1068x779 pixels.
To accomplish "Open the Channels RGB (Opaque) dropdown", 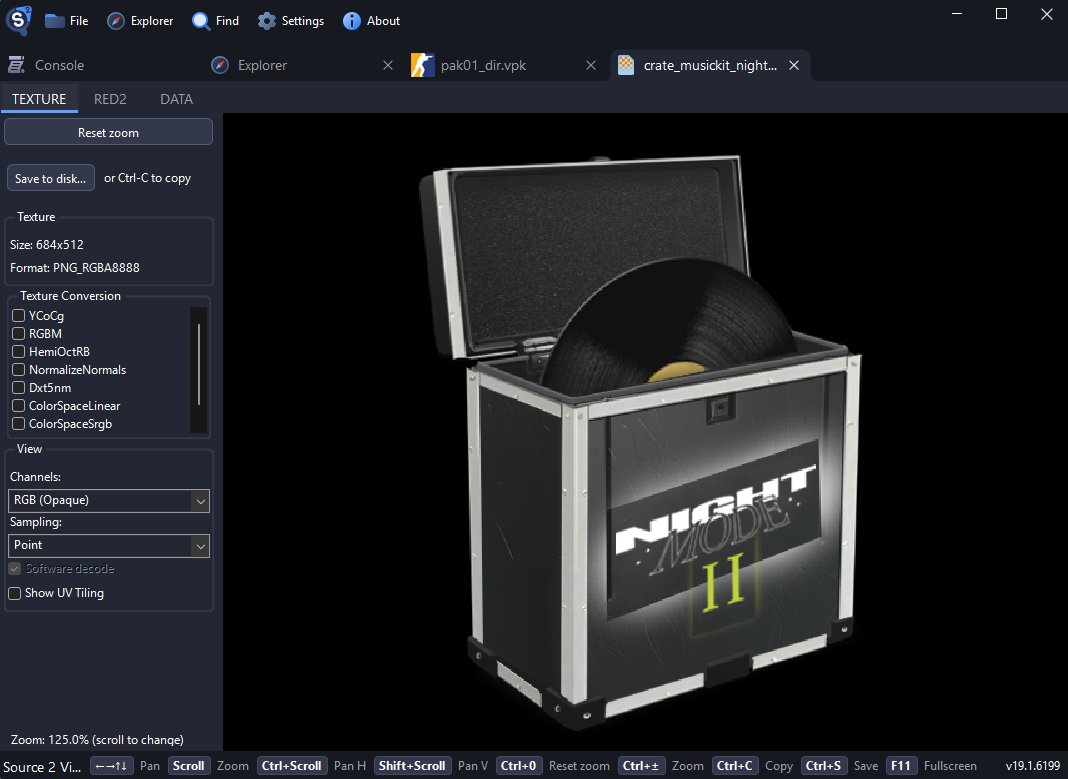I will (109, 500).
